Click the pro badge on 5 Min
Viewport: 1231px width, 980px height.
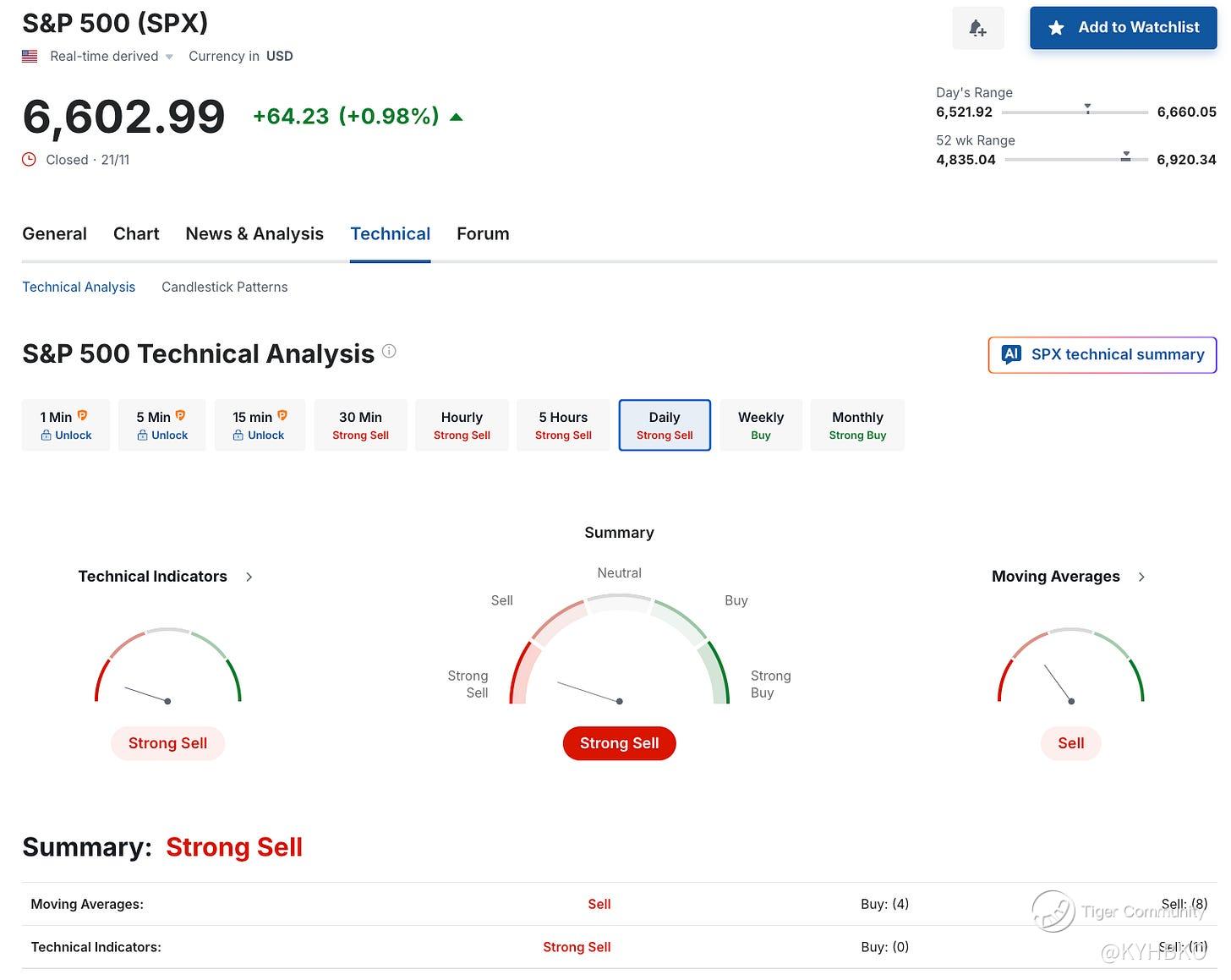click(x=180, y=415)
